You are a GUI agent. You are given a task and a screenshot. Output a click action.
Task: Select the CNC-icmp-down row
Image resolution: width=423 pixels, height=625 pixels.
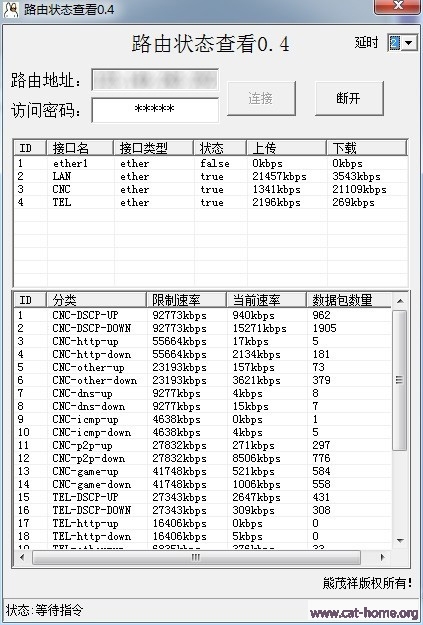pyautogui.click(x=203, y=432)
